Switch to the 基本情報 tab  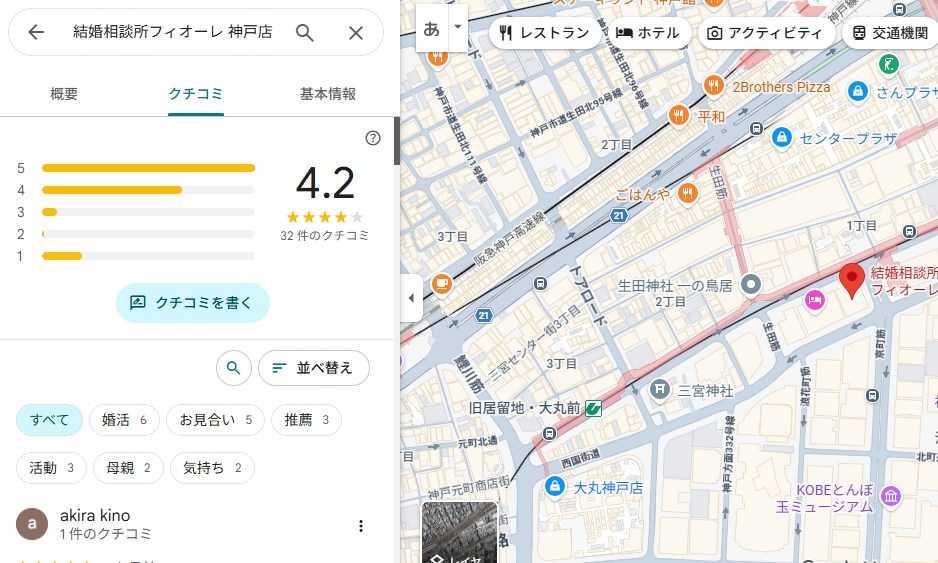click(x=328, y=94)
